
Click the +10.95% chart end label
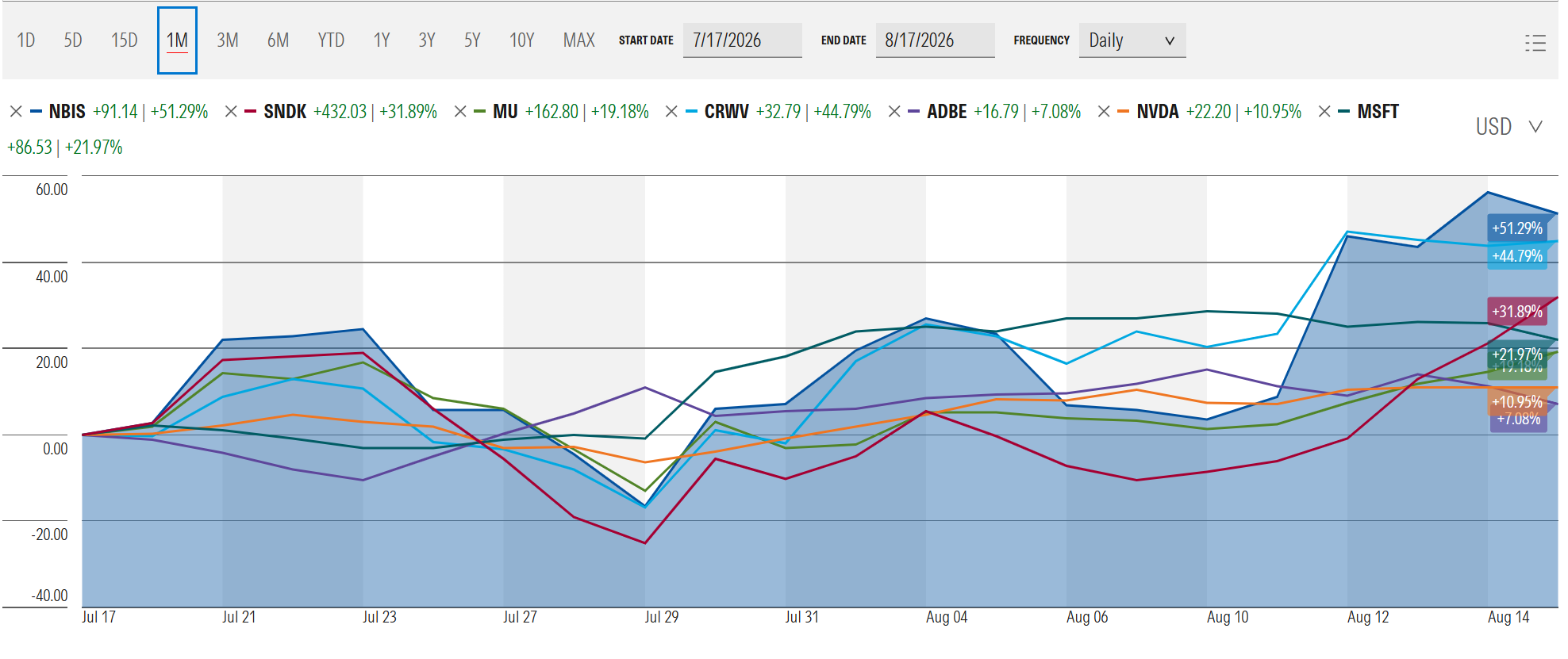[1517, 402]
